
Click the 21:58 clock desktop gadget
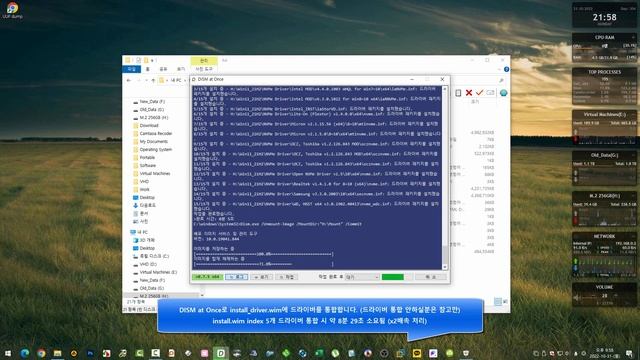click(604, 18)
